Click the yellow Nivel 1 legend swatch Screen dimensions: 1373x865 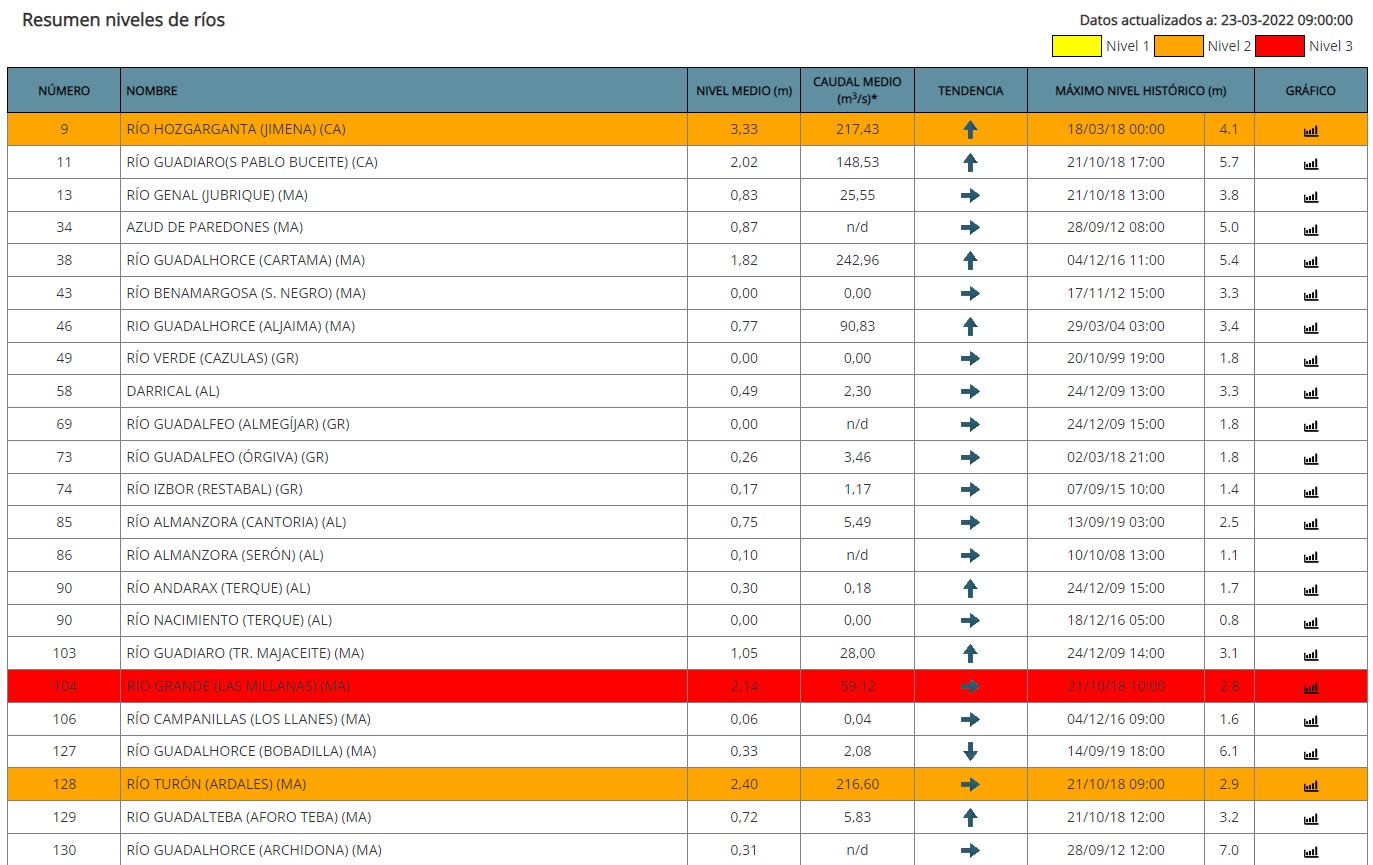click(x=1076, y=46)
